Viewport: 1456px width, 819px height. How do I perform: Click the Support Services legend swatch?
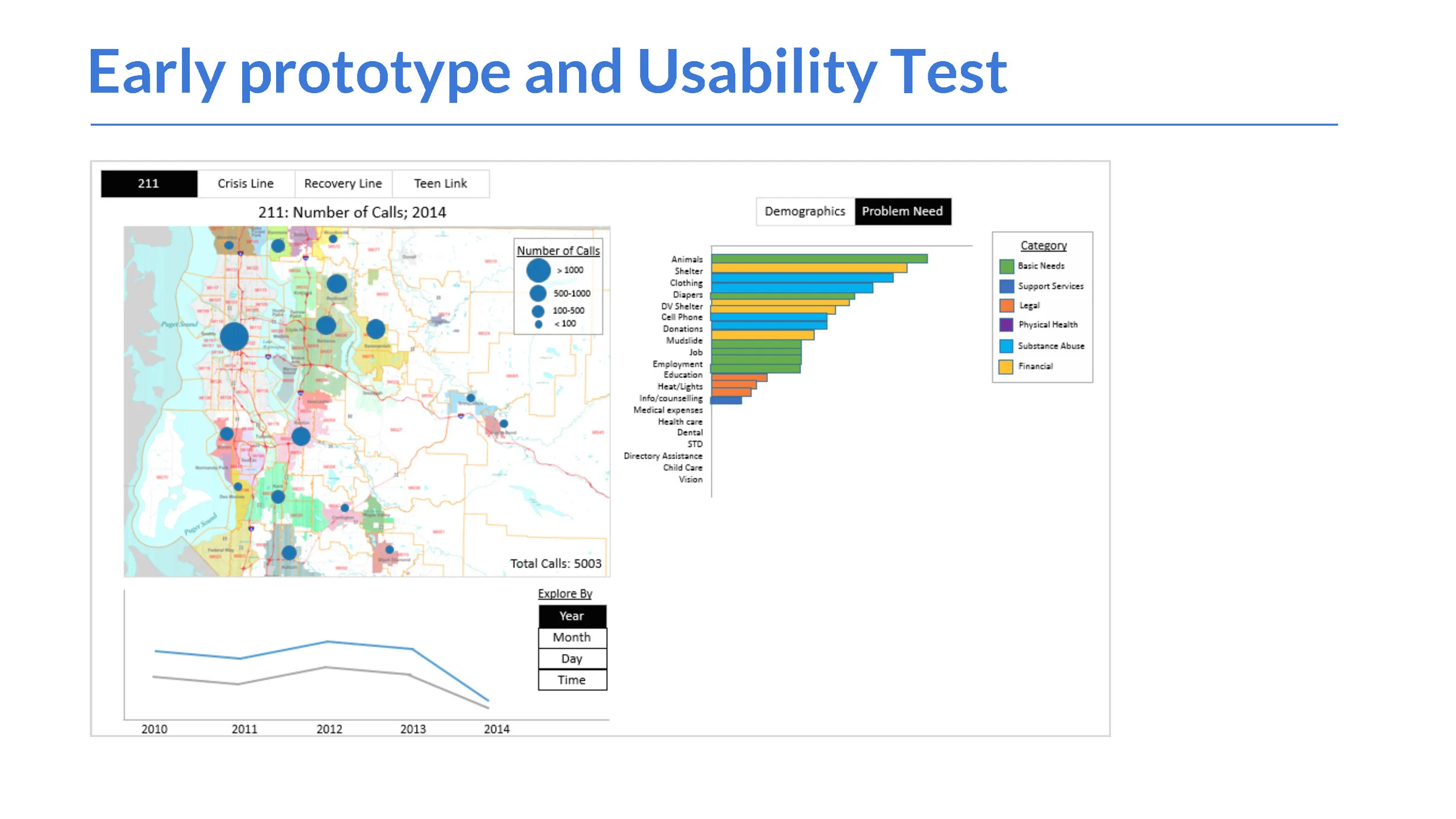tap(1006, 286)
